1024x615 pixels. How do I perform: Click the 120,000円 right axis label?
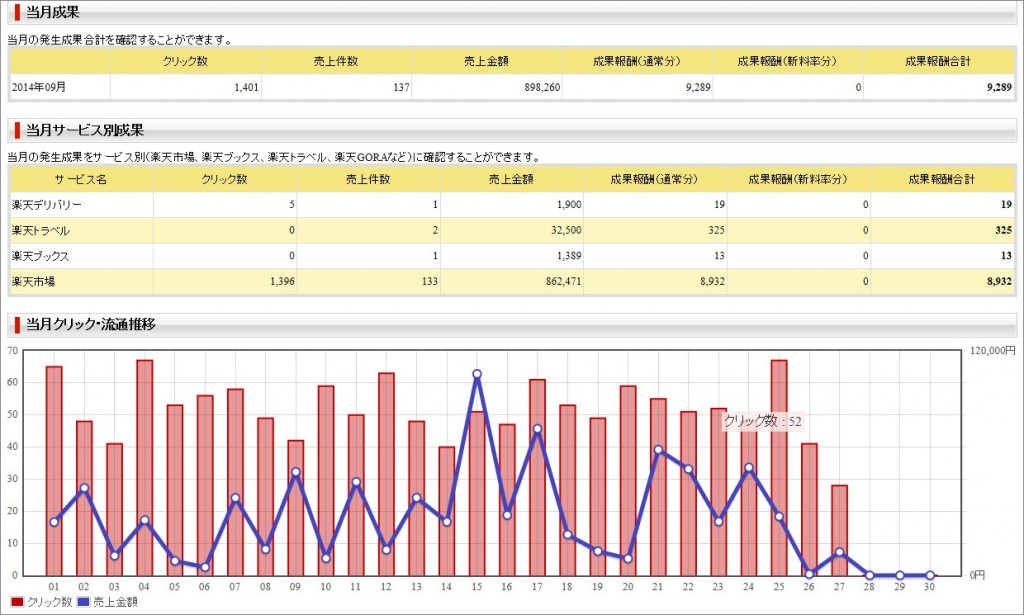(993, 351)
